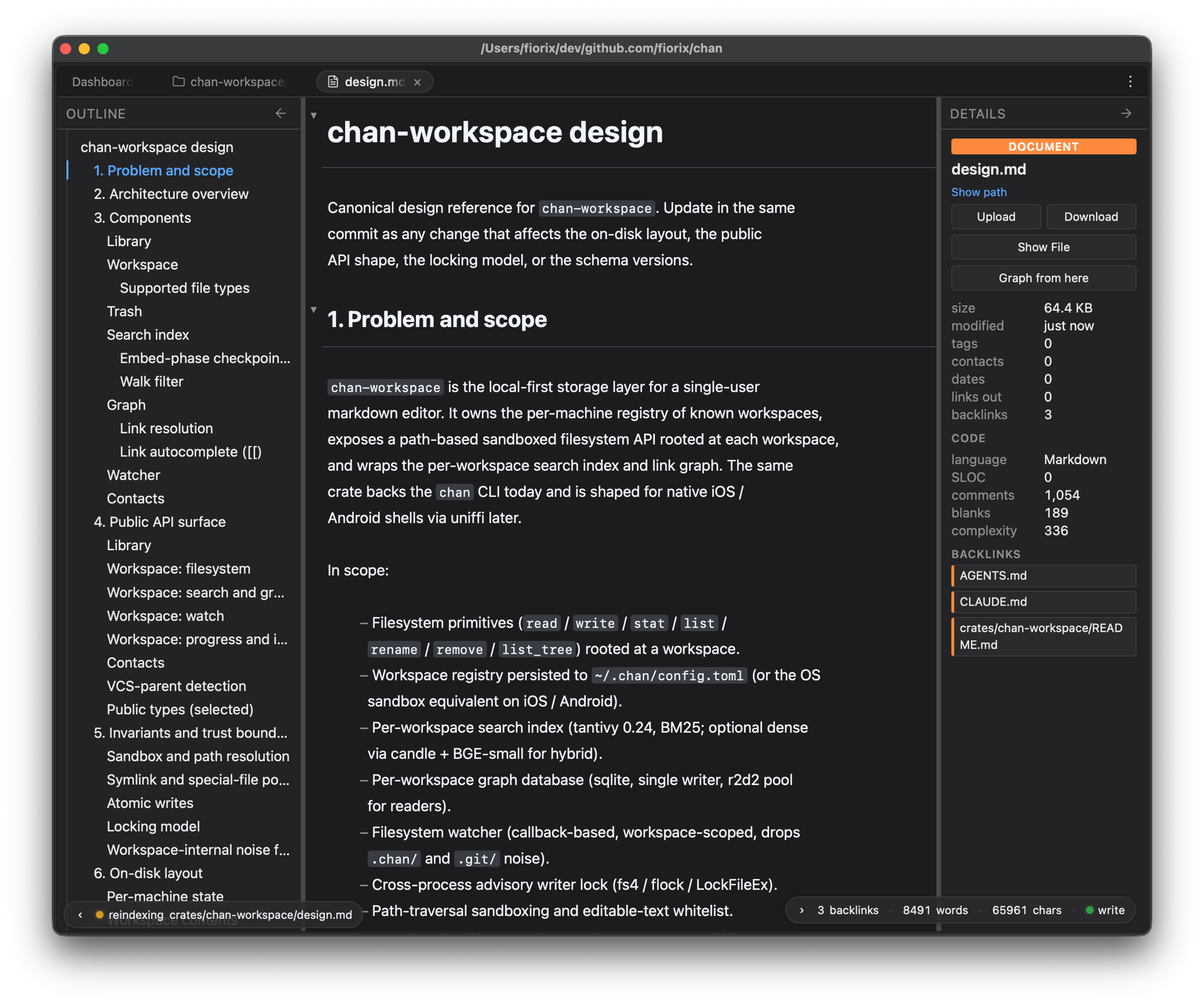The width and height of the screenshot is (1204, 1005).
Task: Select Link autocomplete ([[) outline entry
Action: tap(190, 452)
